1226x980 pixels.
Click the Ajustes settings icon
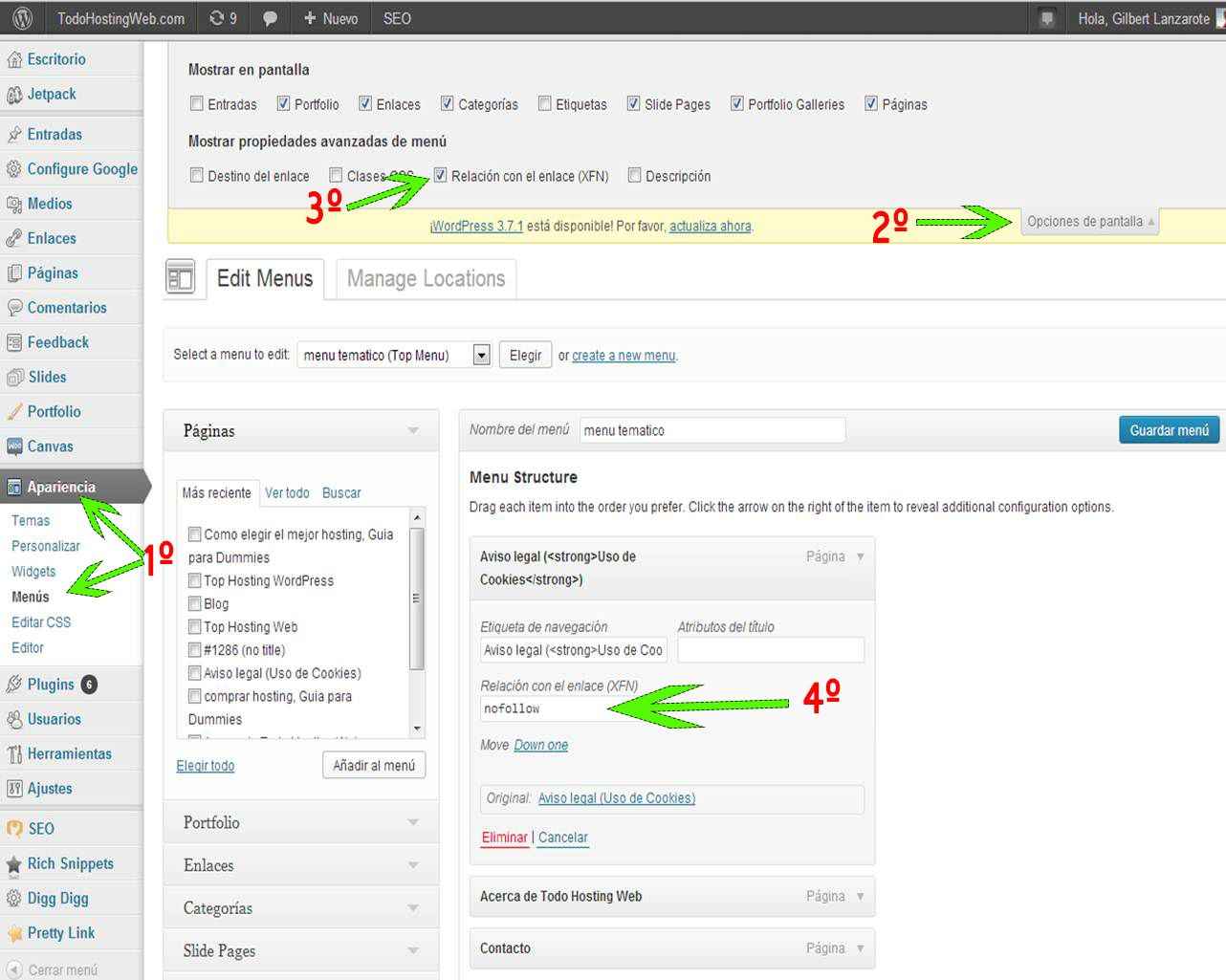point(14,789)
